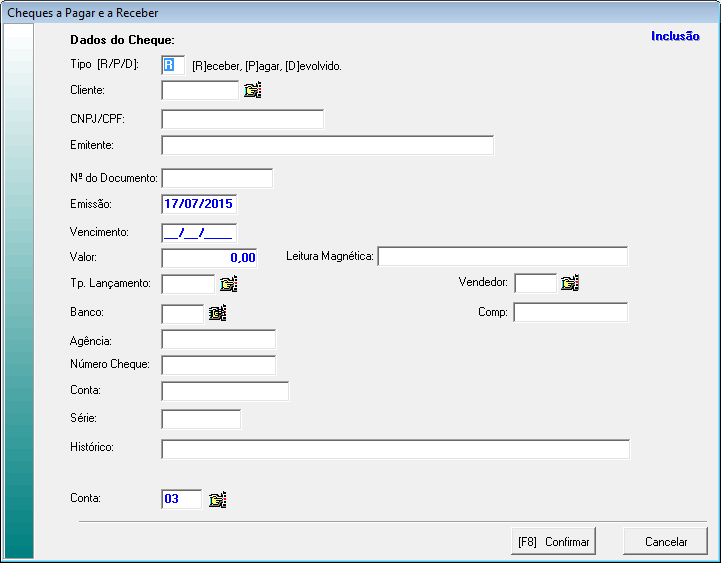Click the Nº do Documento field
The width and height of the screenshot is (721, 563).
217,179
